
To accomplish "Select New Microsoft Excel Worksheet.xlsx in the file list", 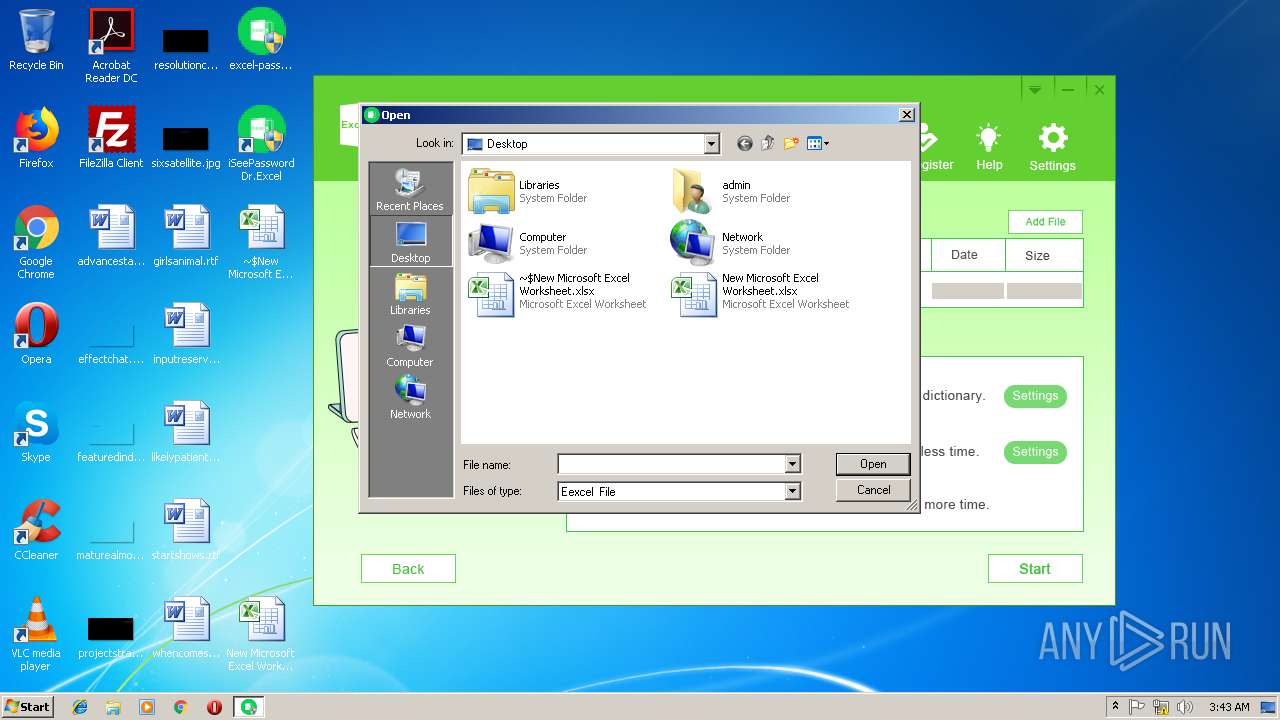I will [x=761, y=295].
